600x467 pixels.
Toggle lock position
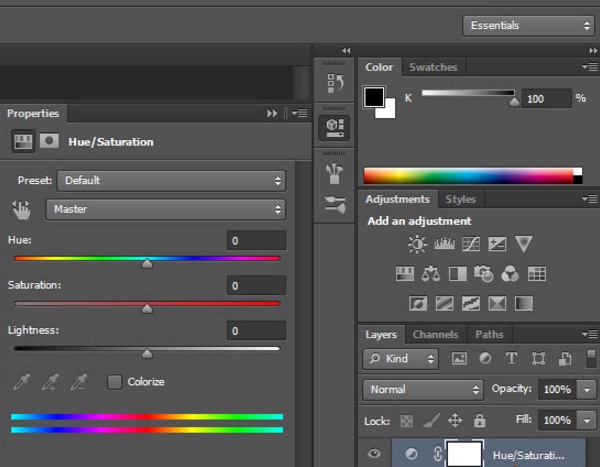tap(455, 420)
